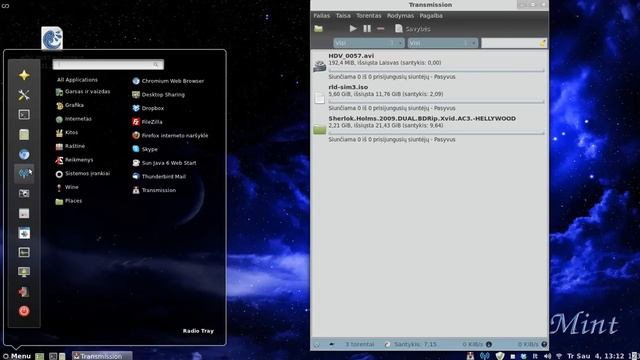Click the volume speaker tray icon
Image resolution: width=640 pixels, height=360 pixels.
(x=547, y=356)
